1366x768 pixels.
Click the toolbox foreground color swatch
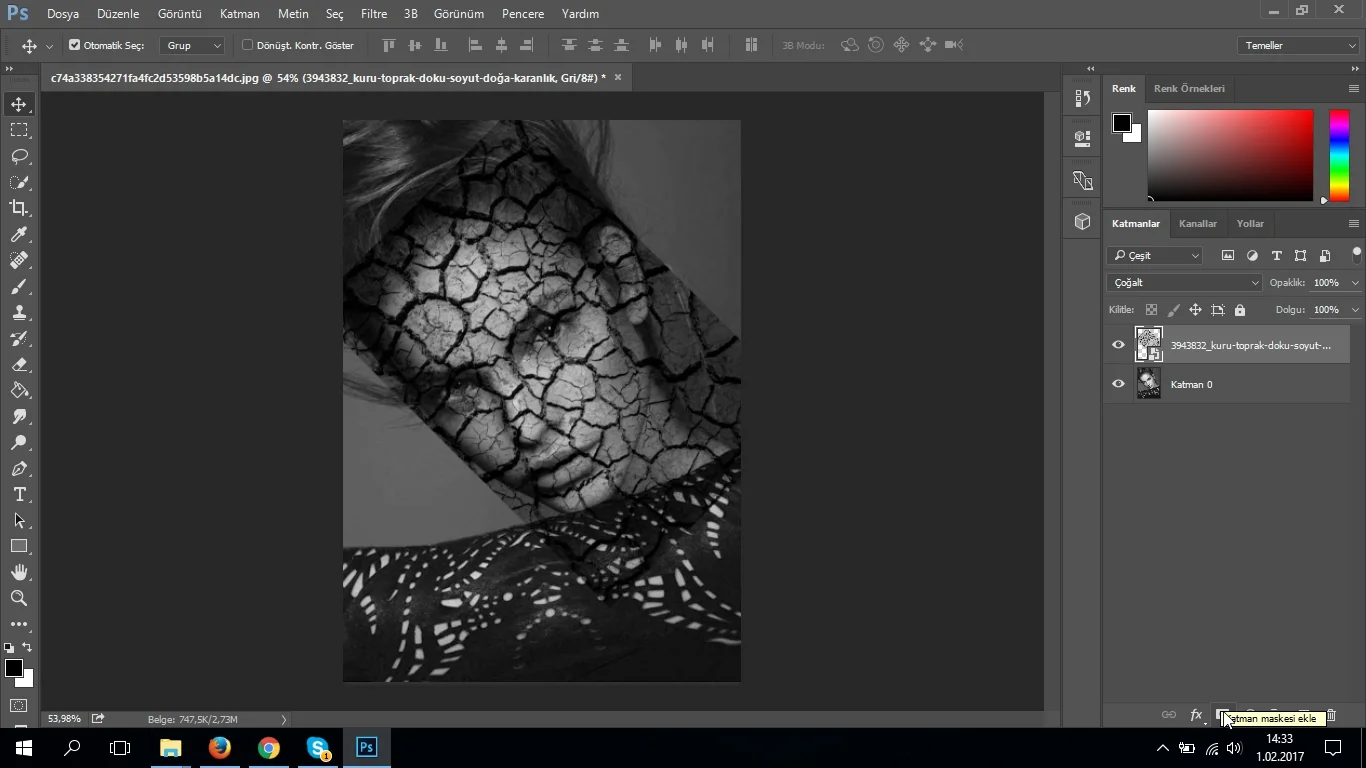tap(13, 668)
